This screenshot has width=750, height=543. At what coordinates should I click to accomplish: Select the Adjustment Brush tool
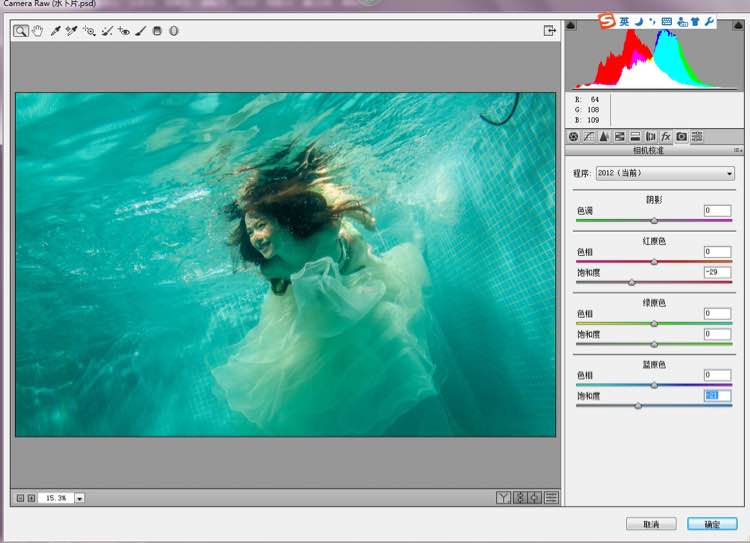click(141, 31)
